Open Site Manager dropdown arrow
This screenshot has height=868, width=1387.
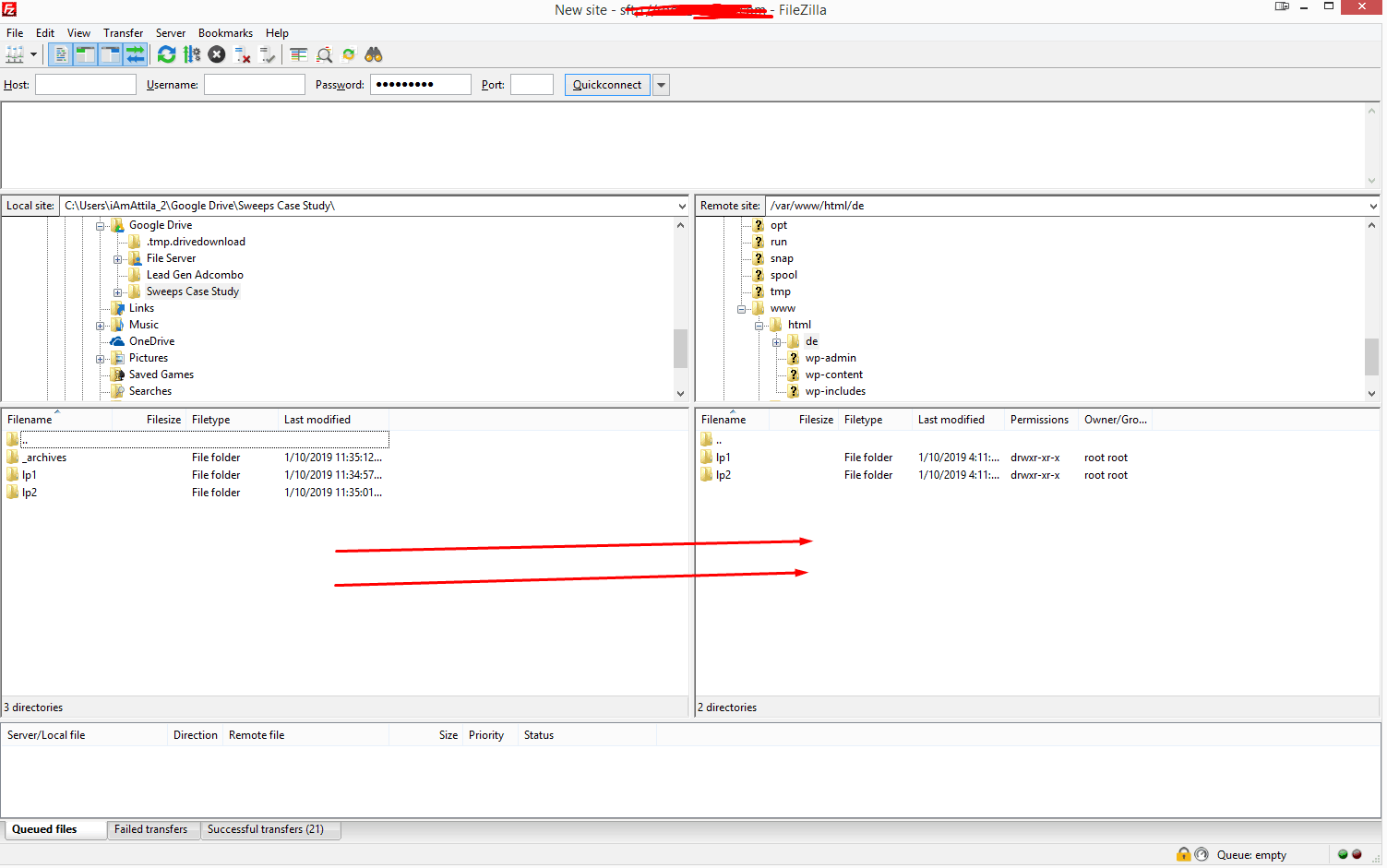(34, 54)
